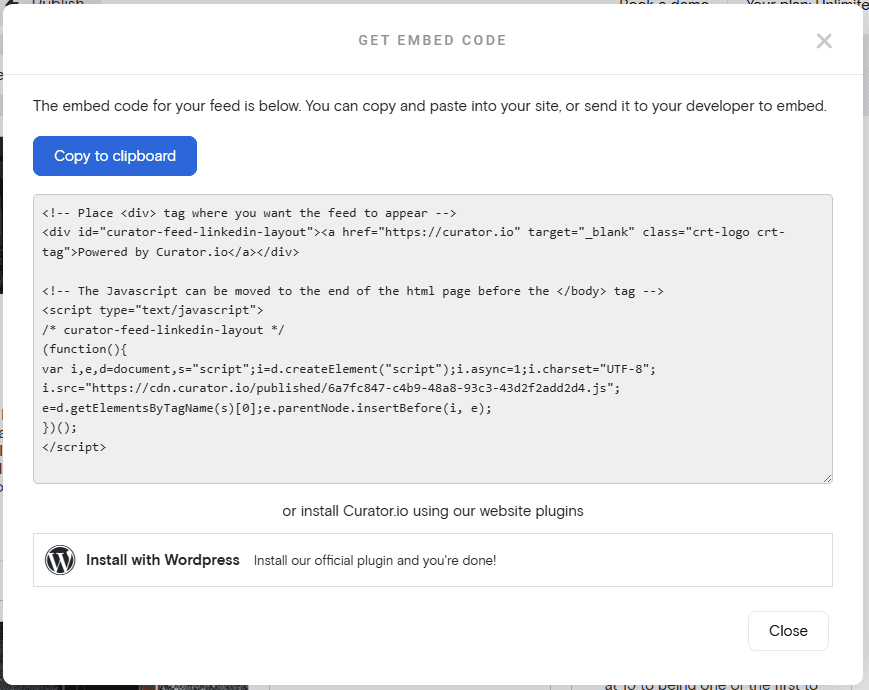Click the embed instructions paragraph text
This screenshot has height=690, width=869.
430,106
